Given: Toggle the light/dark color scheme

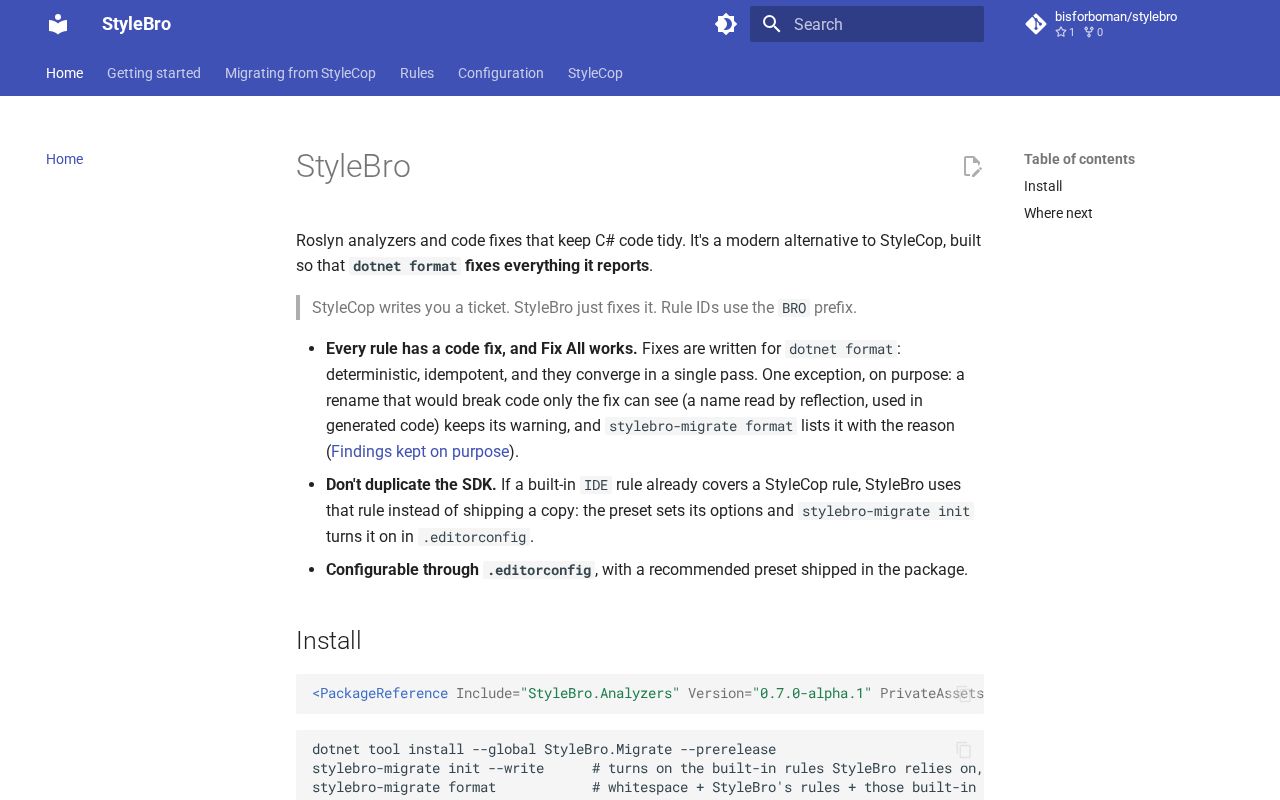Looking at the screenshot, I should coord(726,24).
